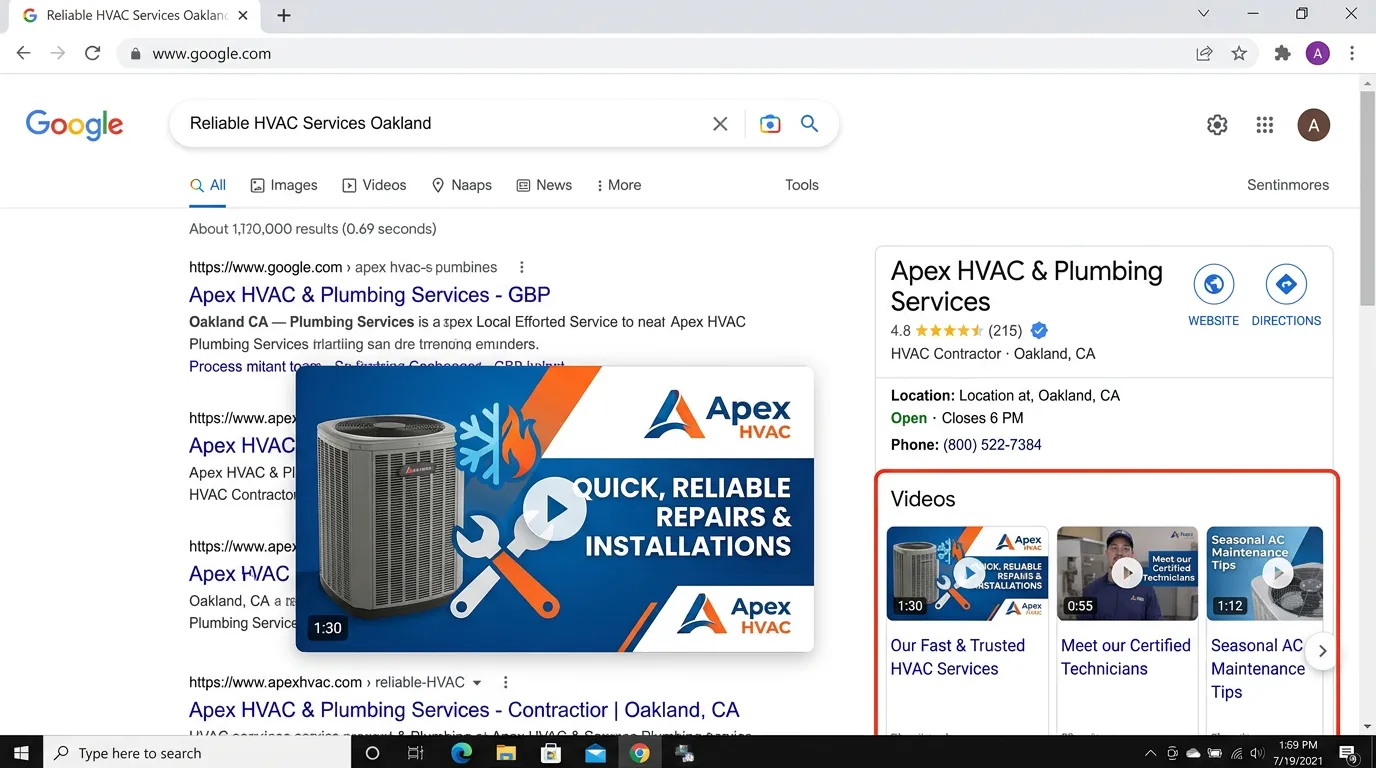Go back using the browser back arrow

(x=24, y=53)
